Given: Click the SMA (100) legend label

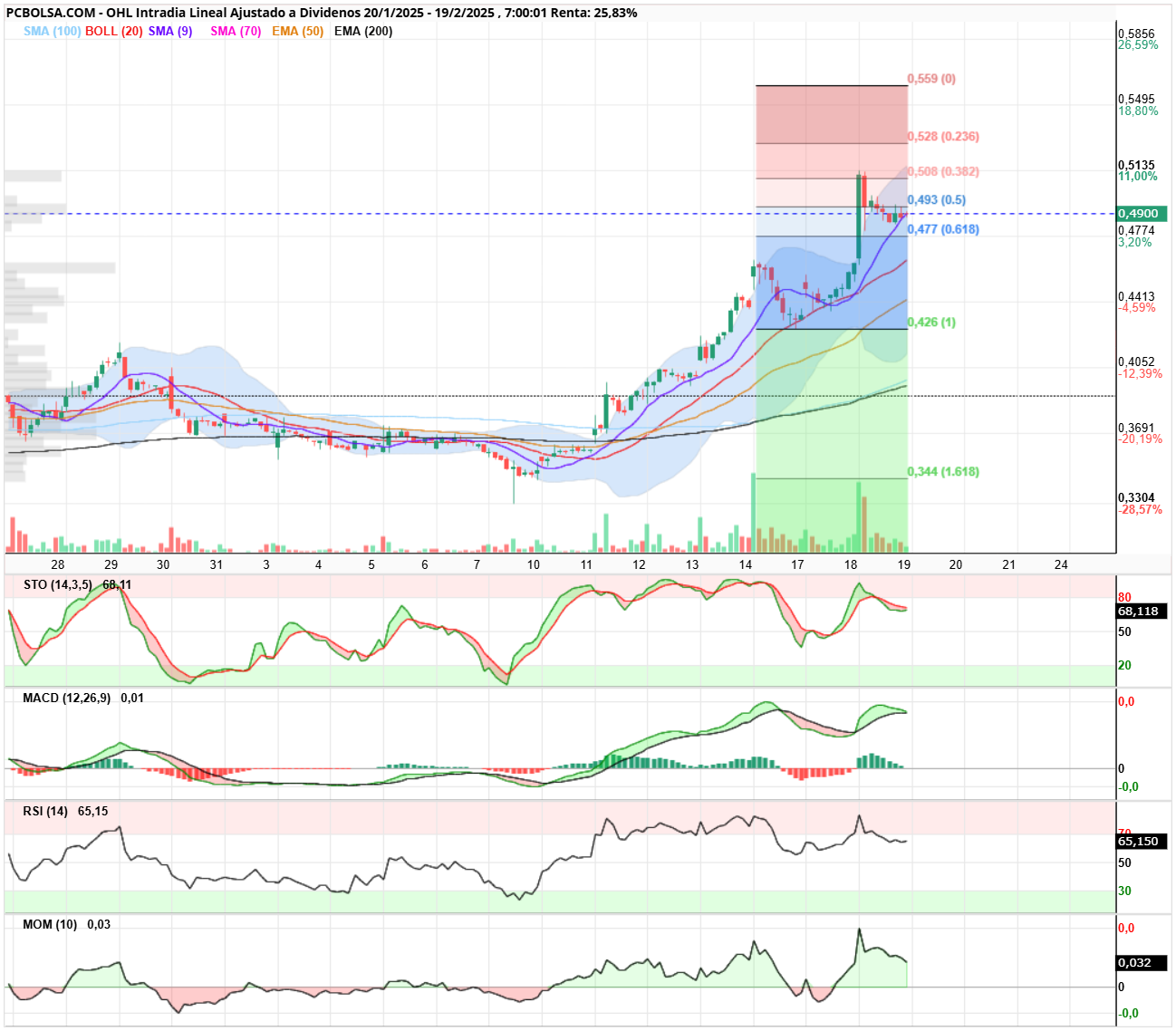Looking at the screenshot, I should pos(53,31).
